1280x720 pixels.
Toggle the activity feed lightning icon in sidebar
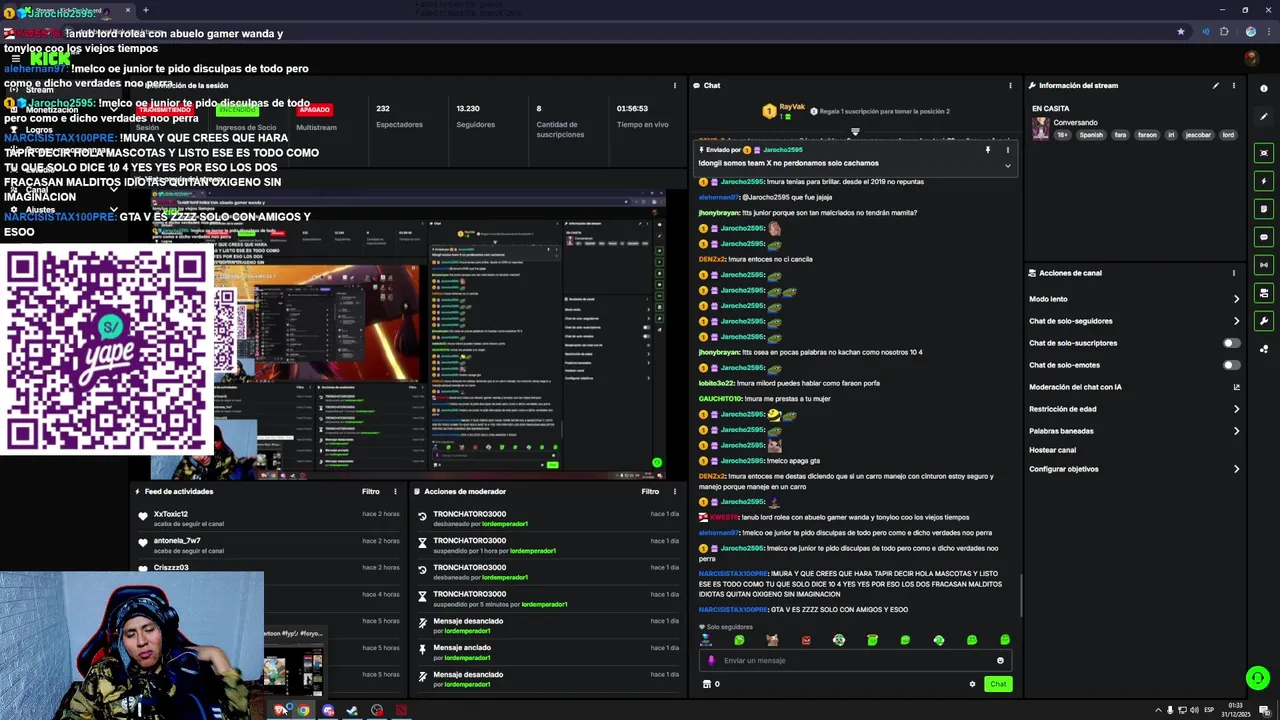(x=1264, y=181)
